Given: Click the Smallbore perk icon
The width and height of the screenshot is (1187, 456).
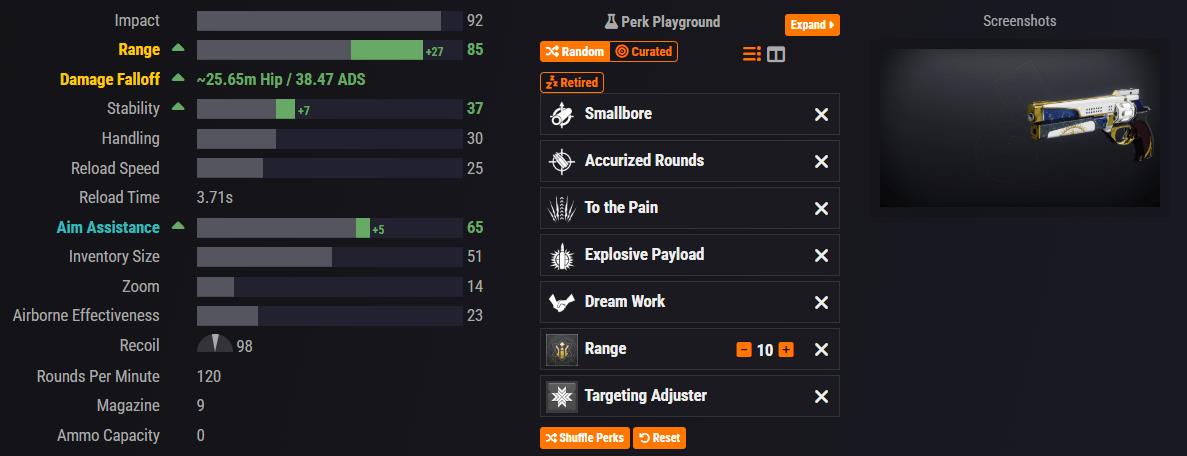Looking at the screenshot, I should pos(562,114).
